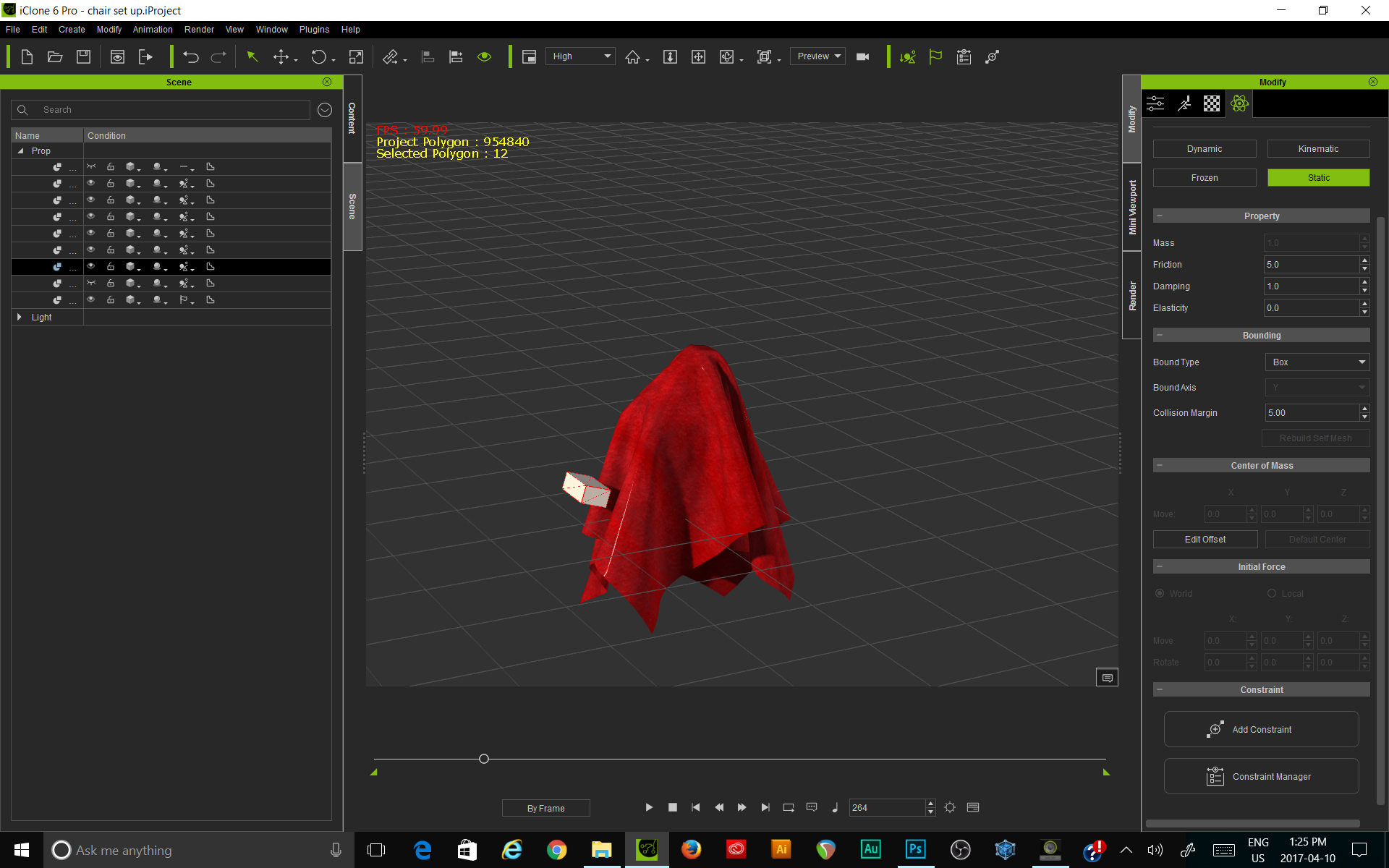Click the Edit Offset button

[1205, 539]
